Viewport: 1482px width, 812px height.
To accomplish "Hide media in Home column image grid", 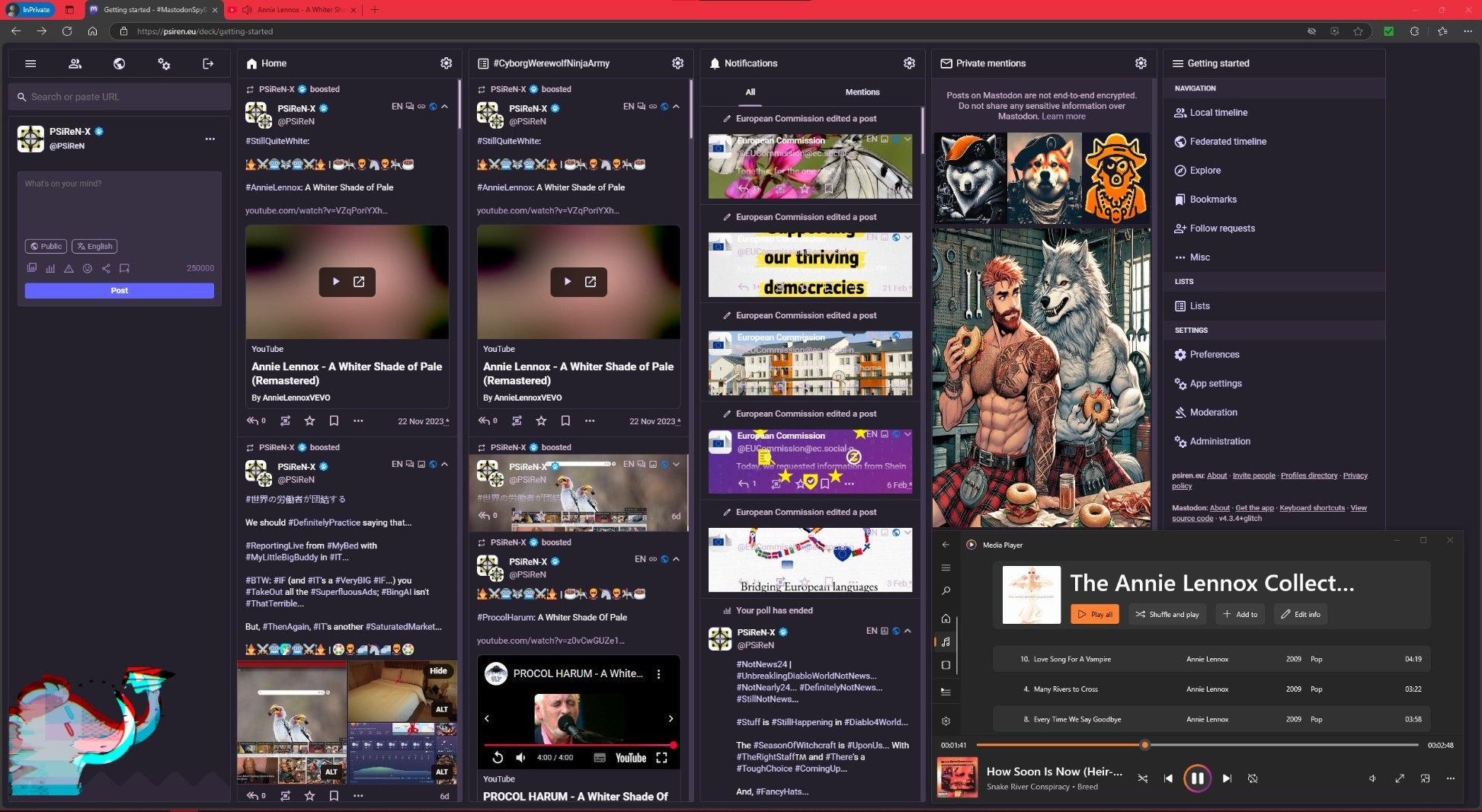I will [438, 671].
